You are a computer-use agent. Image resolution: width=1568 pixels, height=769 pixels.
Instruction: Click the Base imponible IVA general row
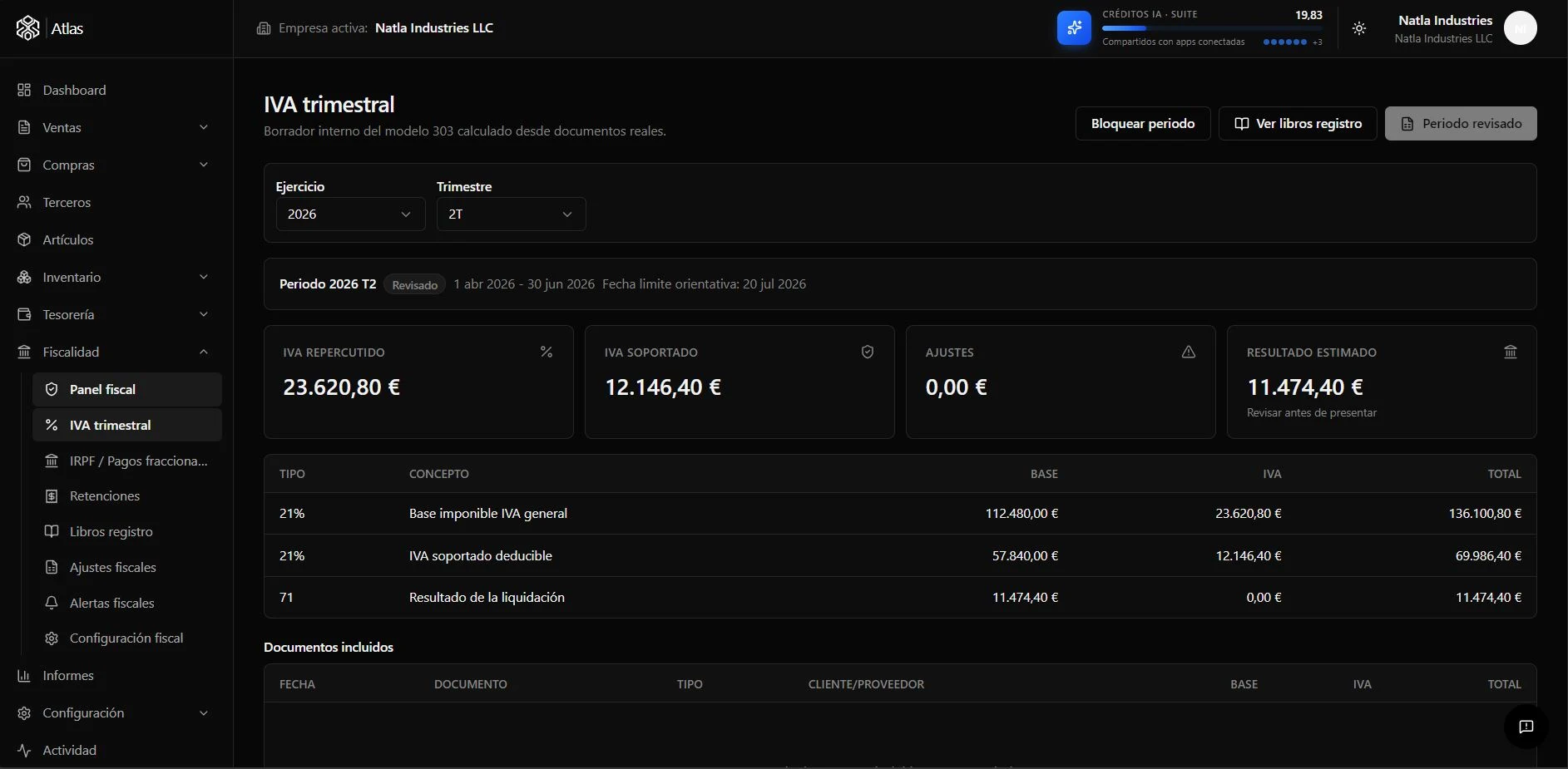pyautogui.click(x=900, y=513)
